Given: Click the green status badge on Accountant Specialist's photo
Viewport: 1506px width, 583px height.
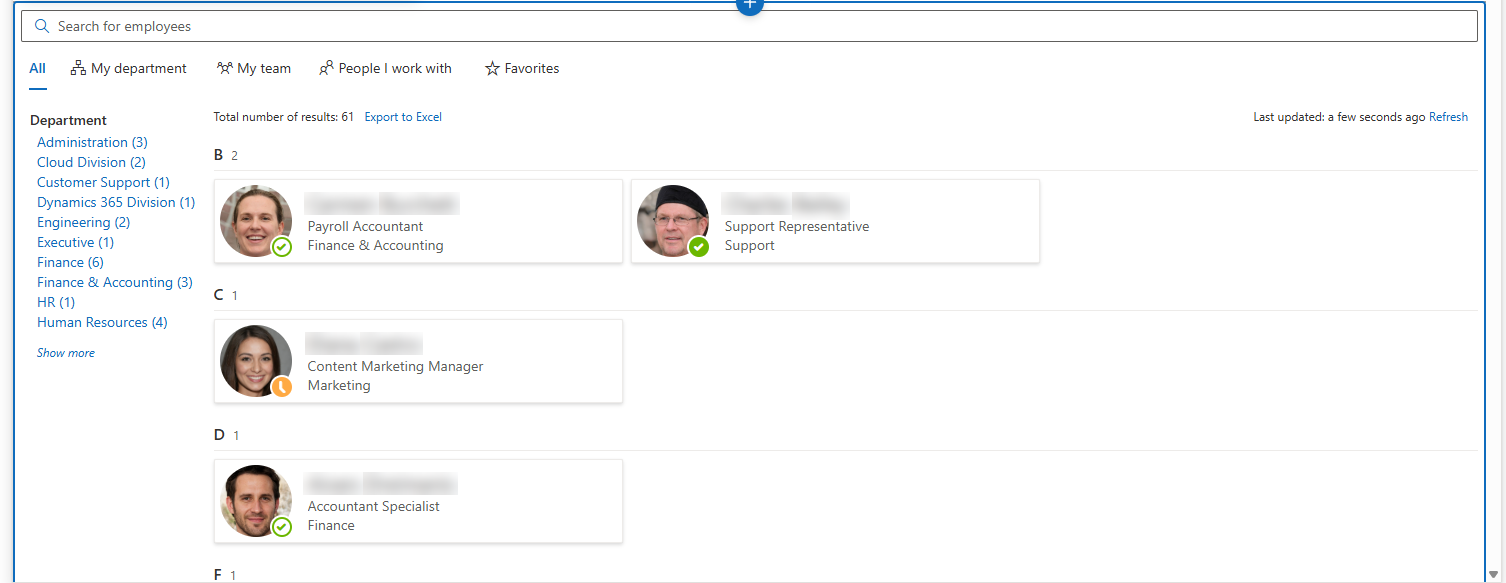Looking at the screenshot, I should pyautogui.click(x=282, y=526).
